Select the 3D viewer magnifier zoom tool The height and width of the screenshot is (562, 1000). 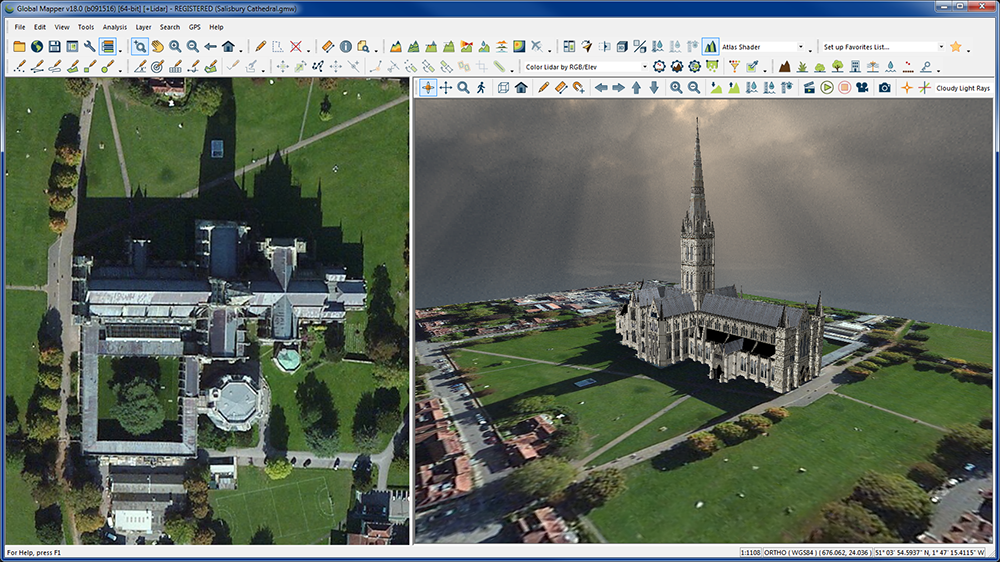(x=464, y=87)
